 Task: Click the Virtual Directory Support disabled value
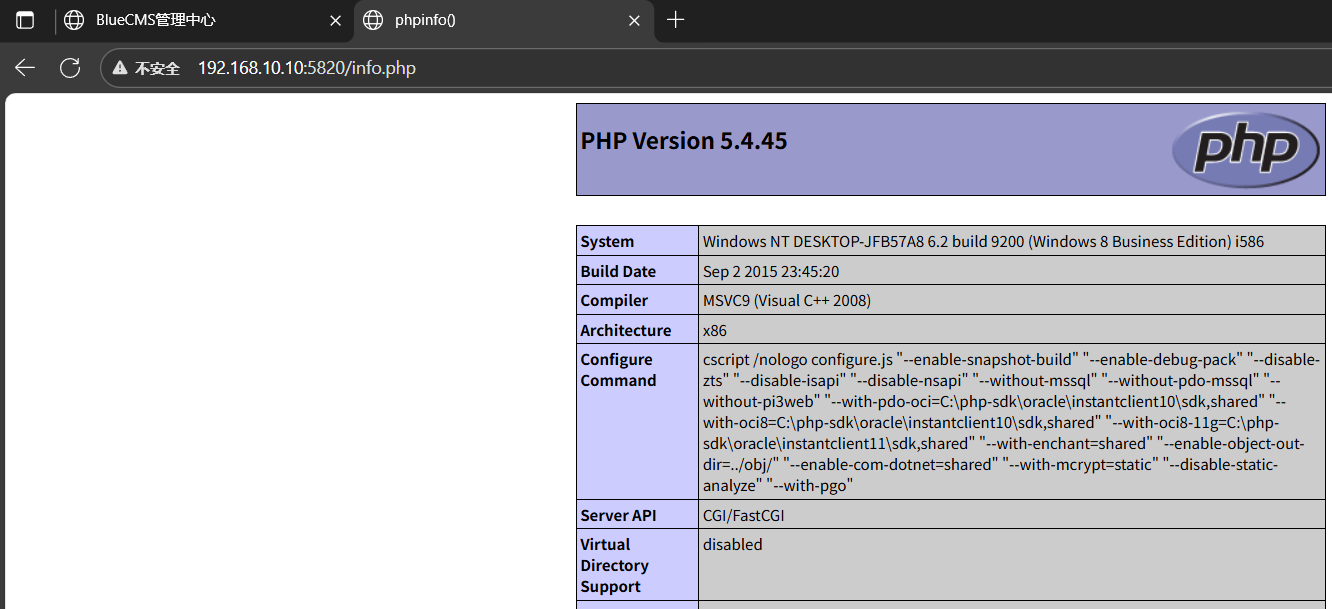(732, 545)
